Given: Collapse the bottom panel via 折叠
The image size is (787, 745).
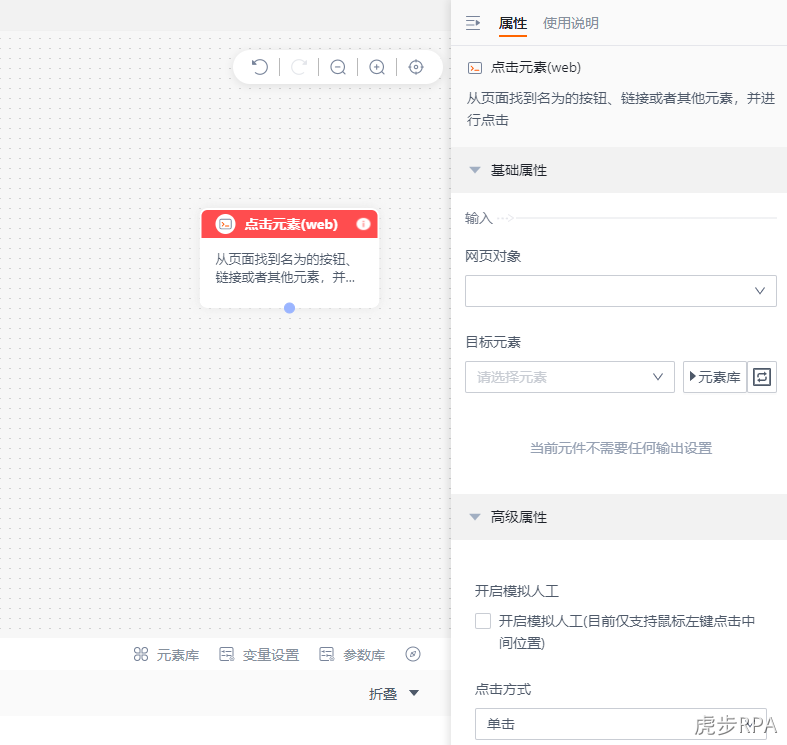Looking at the screenshot, I should click(x=394, y=694).
